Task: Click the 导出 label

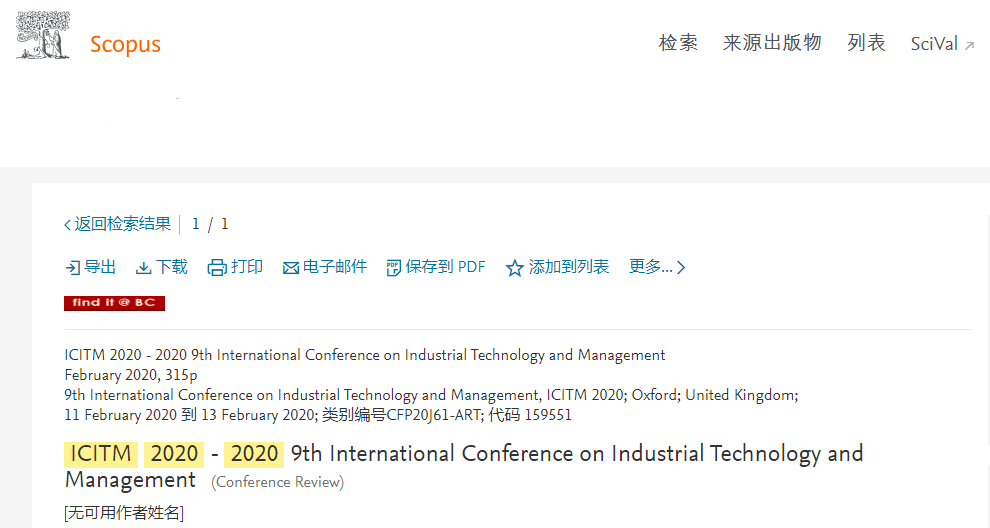Action: point(100,267)
